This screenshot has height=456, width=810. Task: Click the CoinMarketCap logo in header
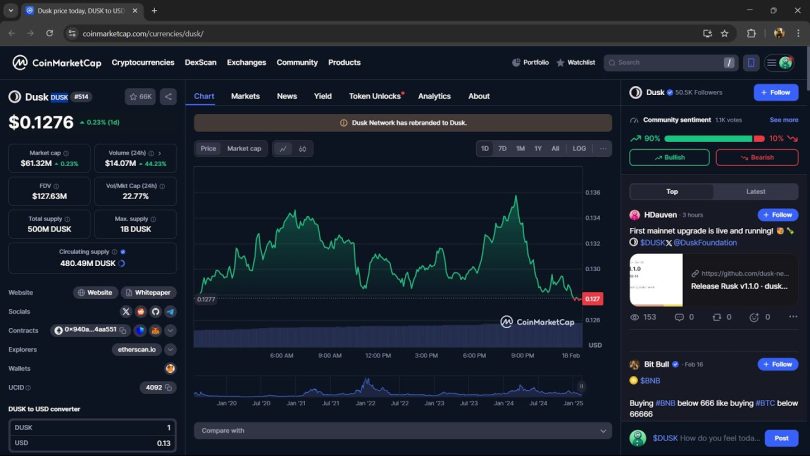click(57, 62)
